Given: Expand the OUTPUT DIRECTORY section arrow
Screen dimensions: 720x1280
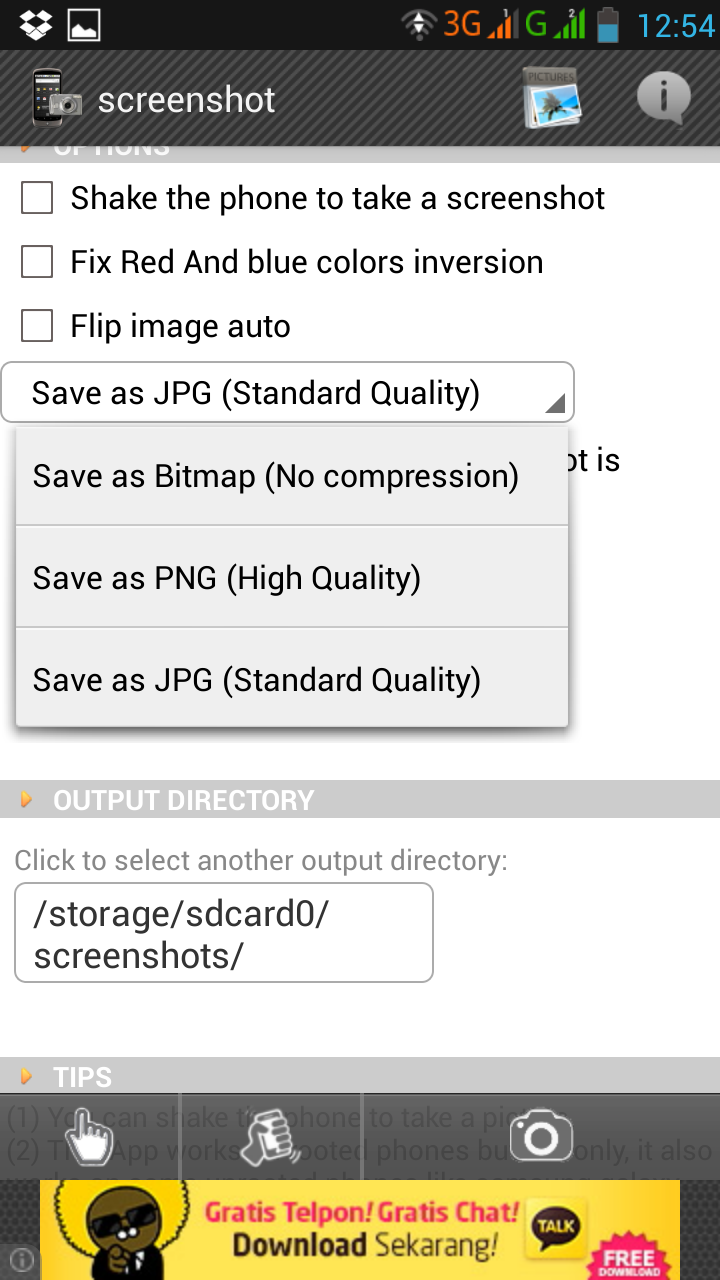Looking at the screenshot, I should click(x=27, y=800).
